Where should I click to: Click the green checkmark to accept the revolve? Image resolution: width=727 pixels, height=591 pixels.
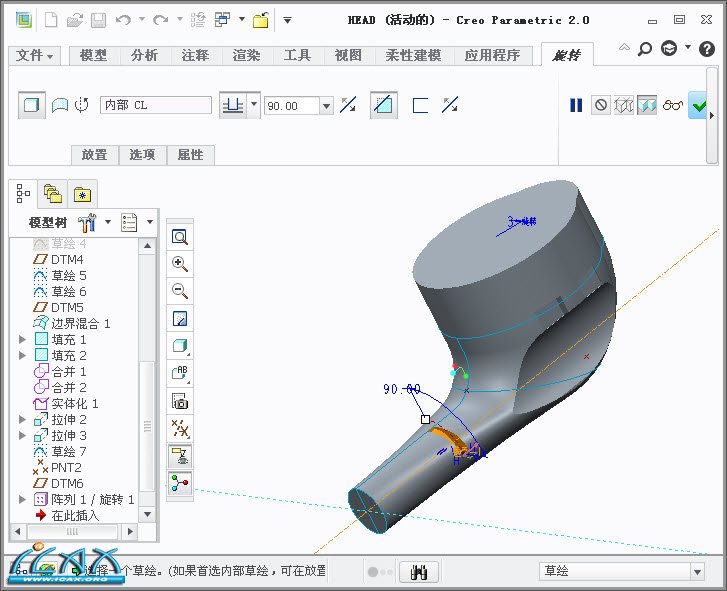[x=698, y=105]
